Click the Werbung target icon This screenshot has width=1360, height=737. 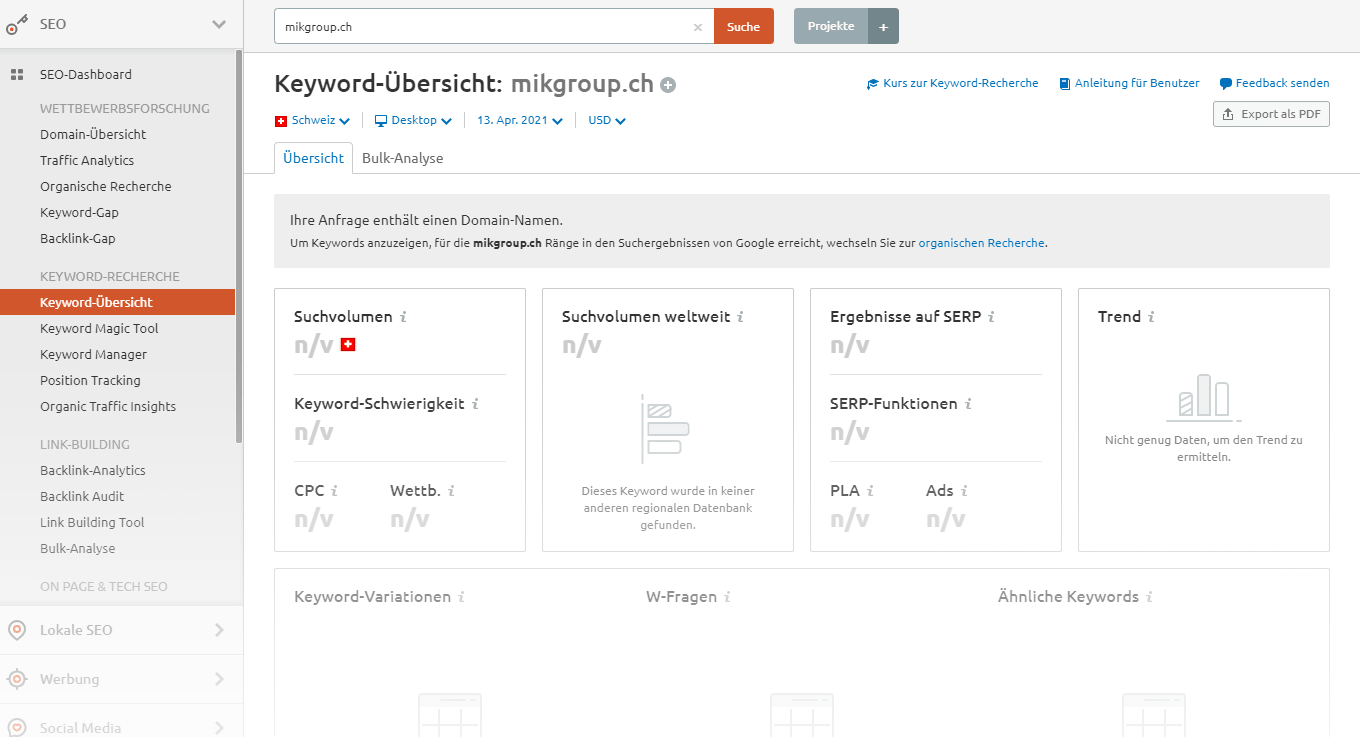16,680
